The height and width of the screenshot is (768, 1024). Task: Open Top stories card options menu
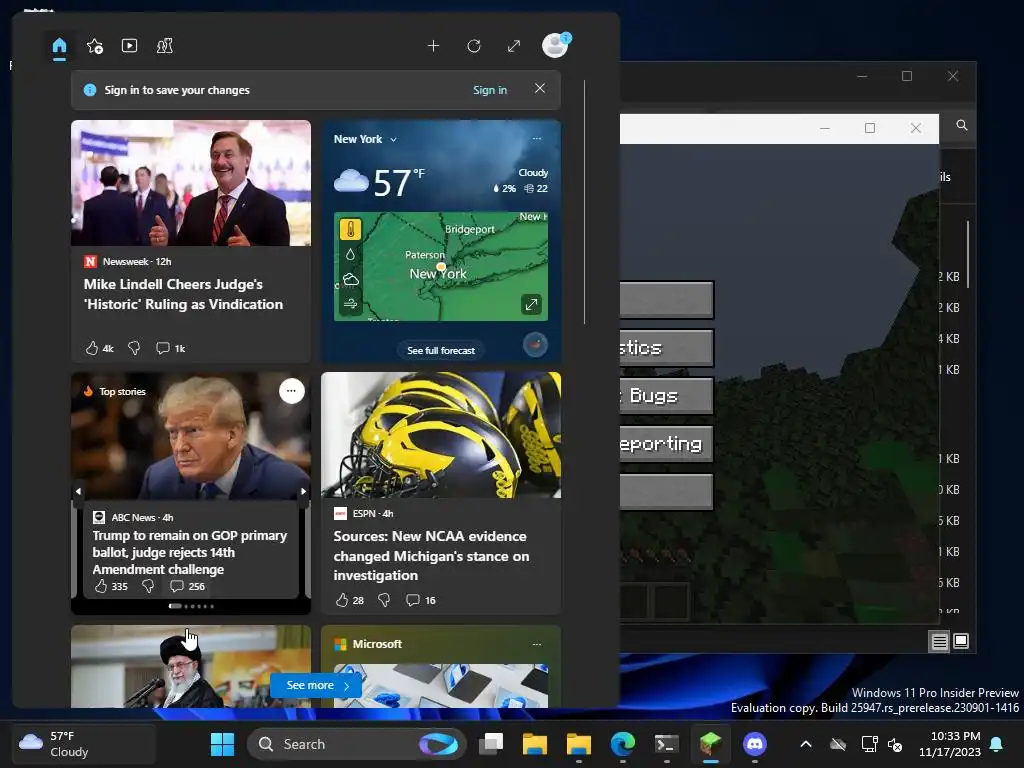[x=292, y=391]
